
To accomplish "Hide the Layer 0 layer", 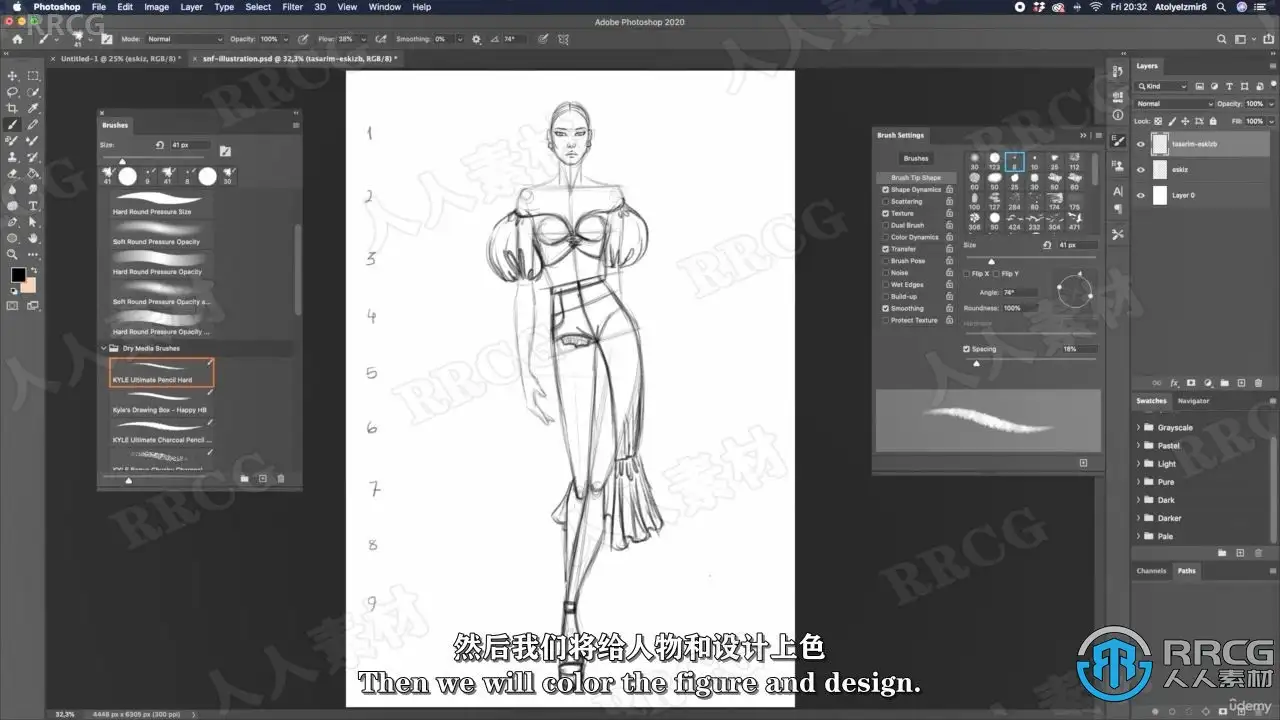I will pos(1141,195).
